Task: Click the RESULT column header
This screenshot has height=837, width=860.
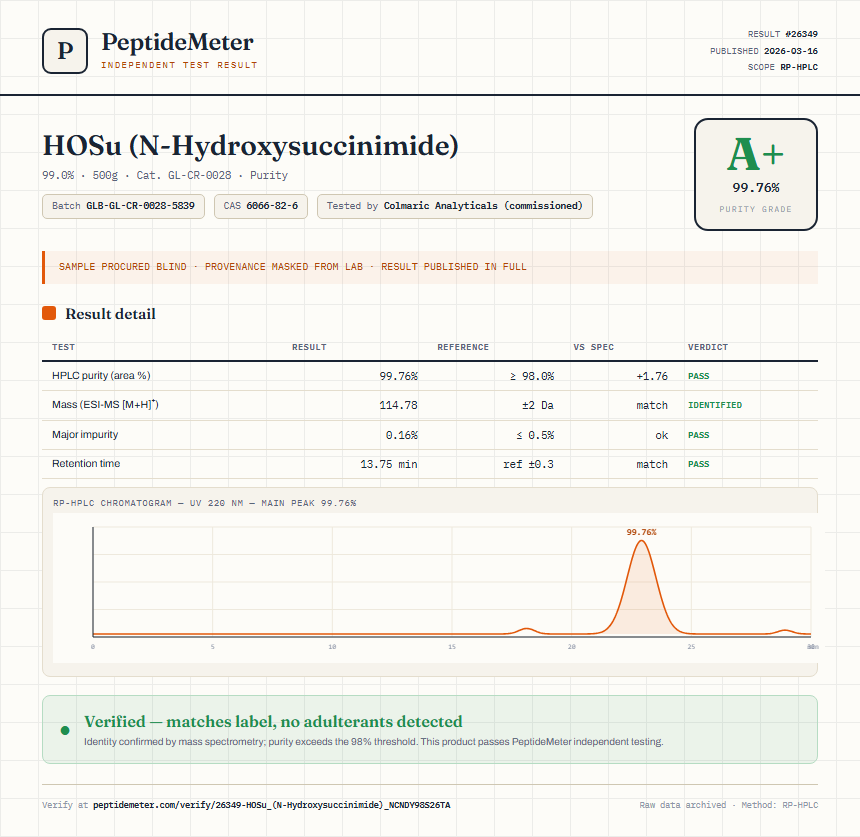Action: pyautogui.click(x=309, y=347)
